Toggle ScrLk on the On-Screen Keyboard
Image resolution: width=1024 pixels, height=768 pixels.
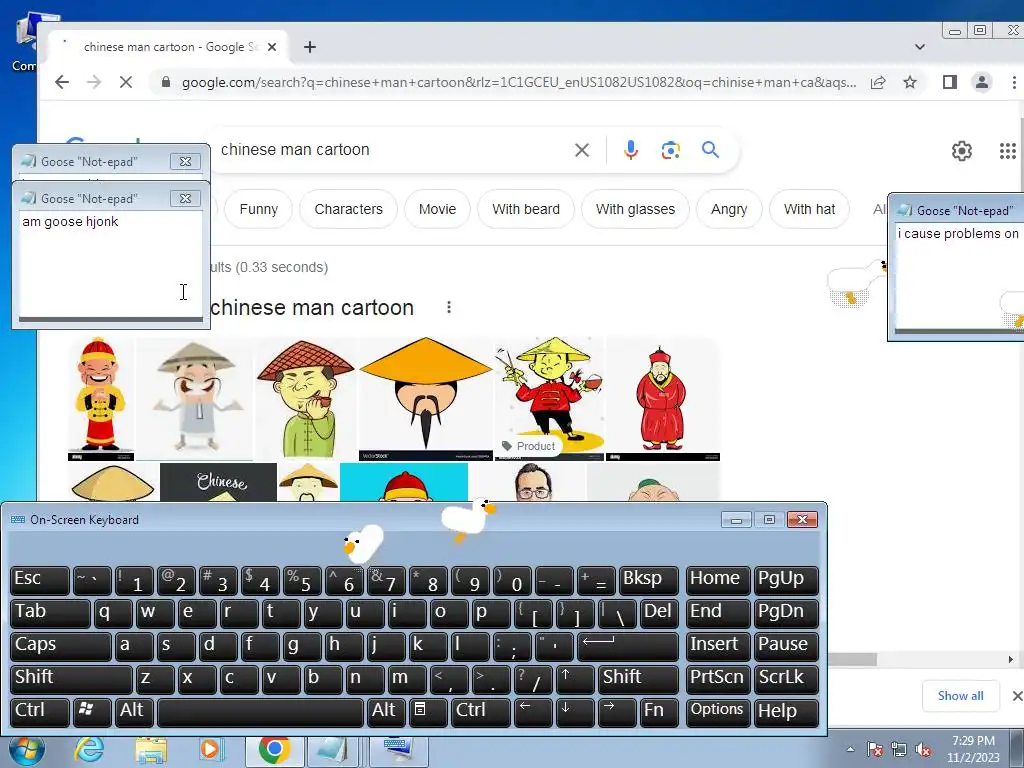pos(786,679)
